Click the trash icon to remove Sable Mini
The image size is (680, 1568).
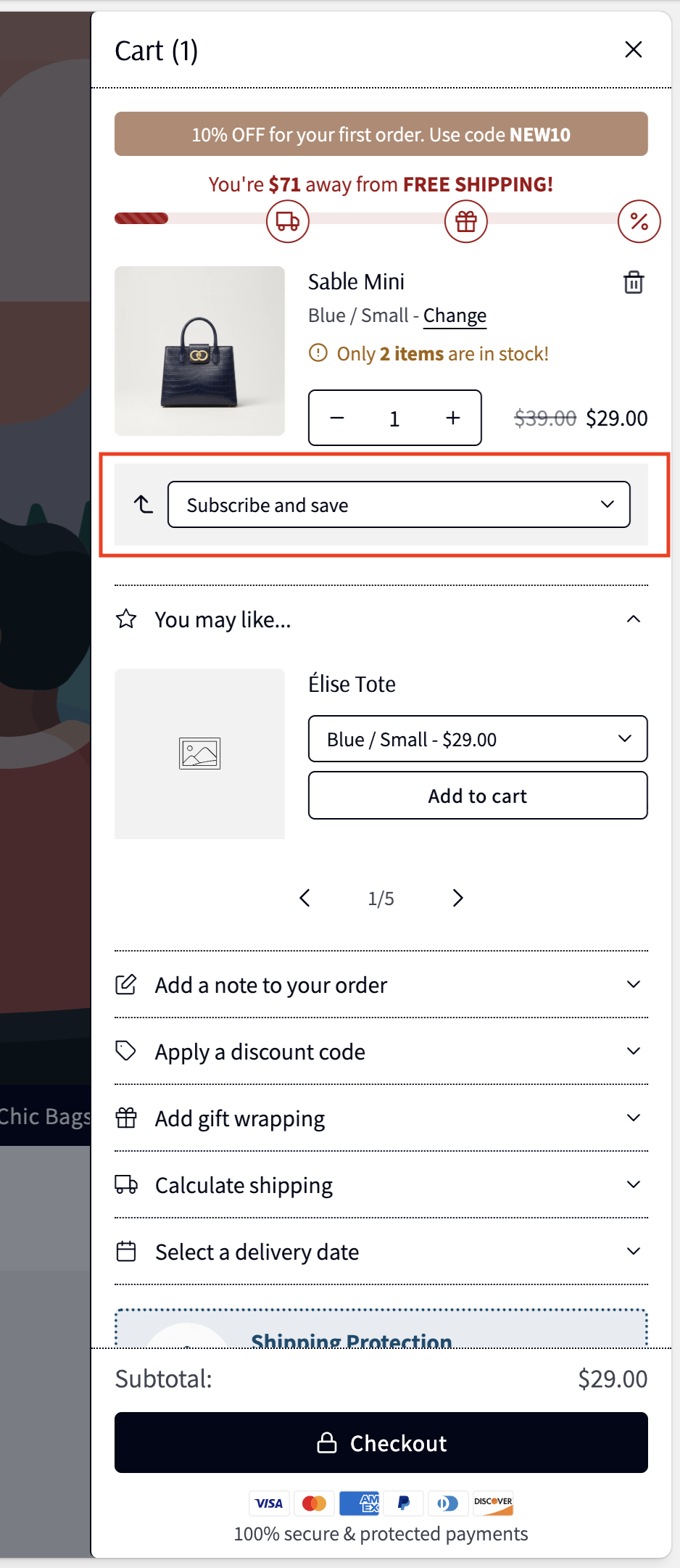tap(633, 282)
